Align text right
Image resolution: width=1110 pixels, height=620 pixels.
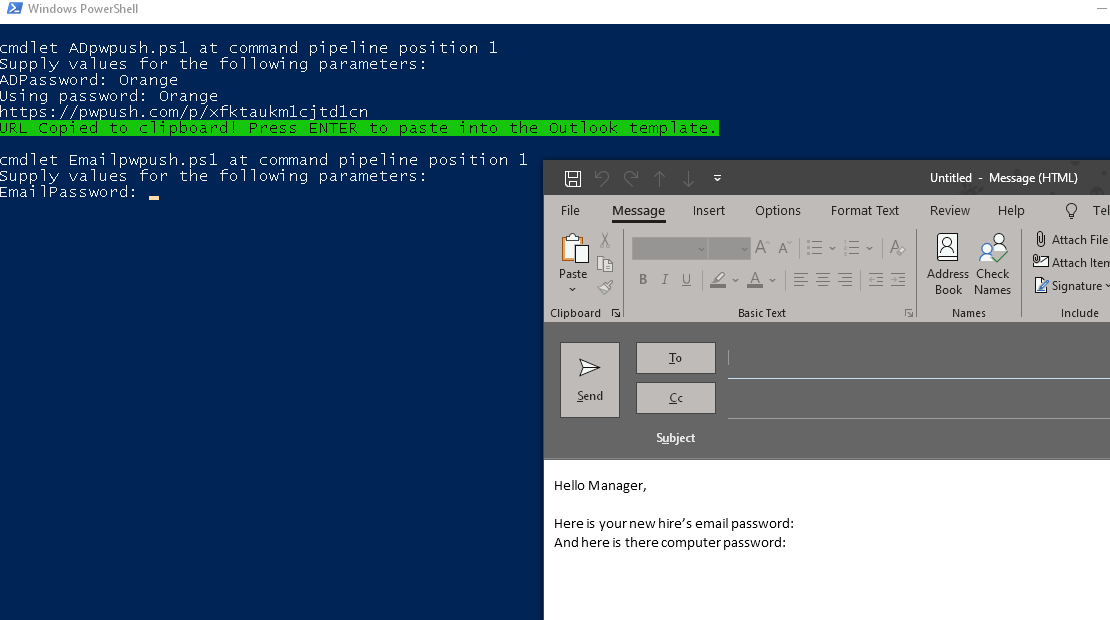[845, 280]
